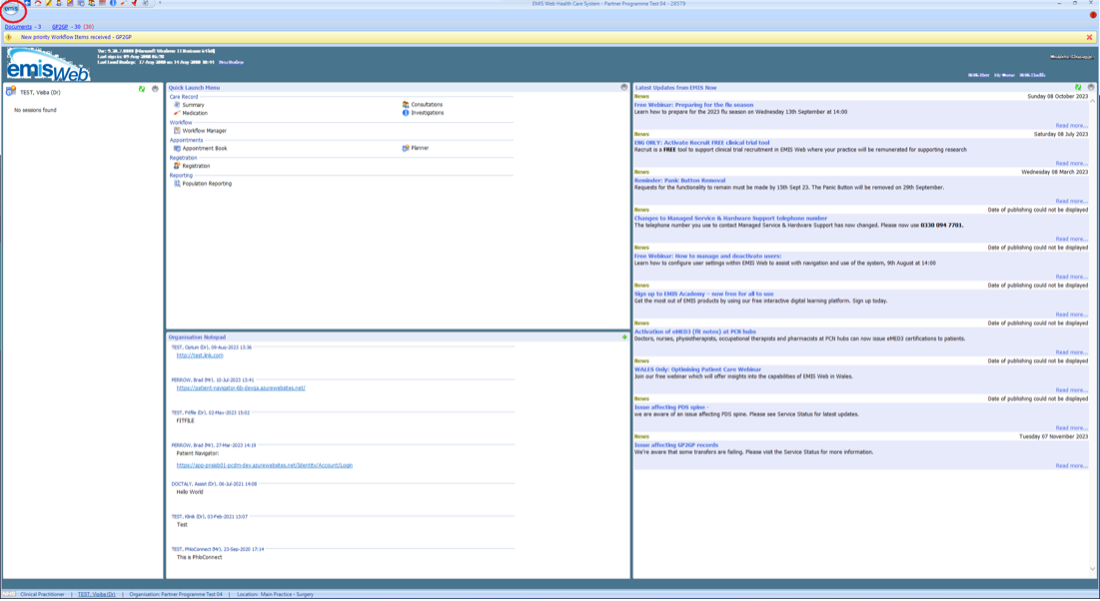The image size is (1100, 601).
Task: Click Read more under Panic Button Removal
Action: point(1071,201)
